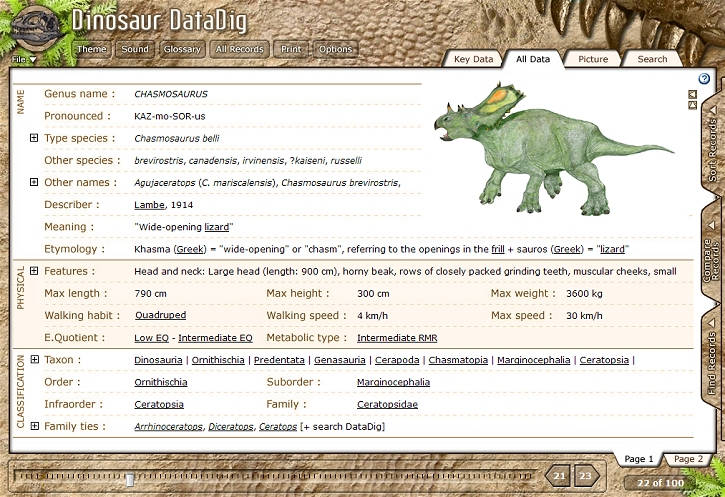Expand the Find Records side panel
The image size is (725, 497).
coord(713,357)
